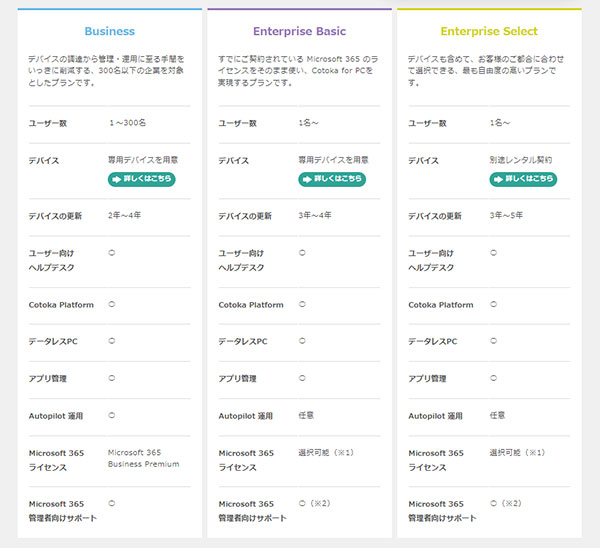Select the Enterprise Select plan heading
The width and height of the screenshot is (600, 548).
[x=489, y=31]
